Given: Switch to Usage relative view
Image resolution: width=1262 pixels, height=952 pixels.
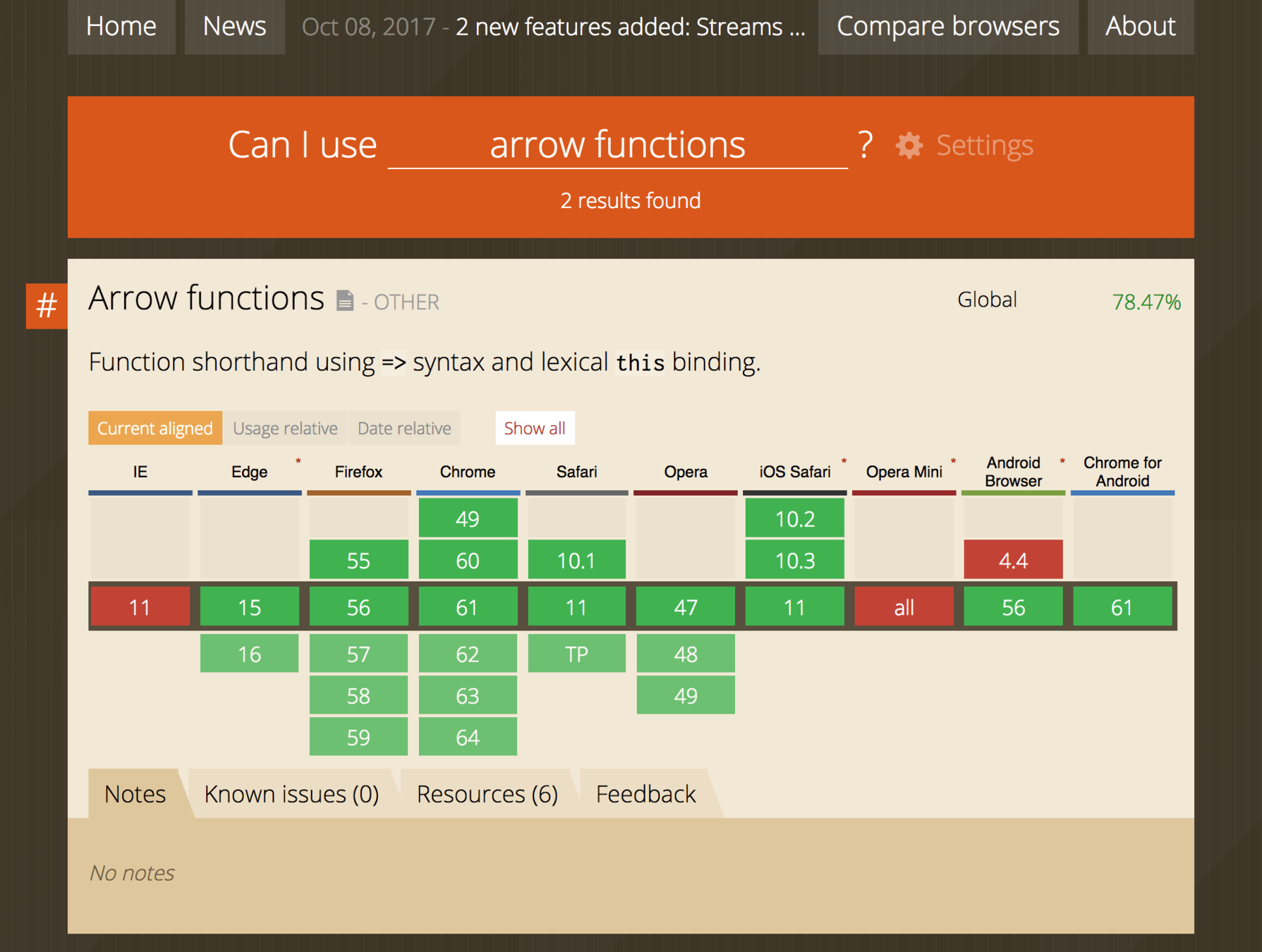Looking at the screenshot, I should (285, 428).
